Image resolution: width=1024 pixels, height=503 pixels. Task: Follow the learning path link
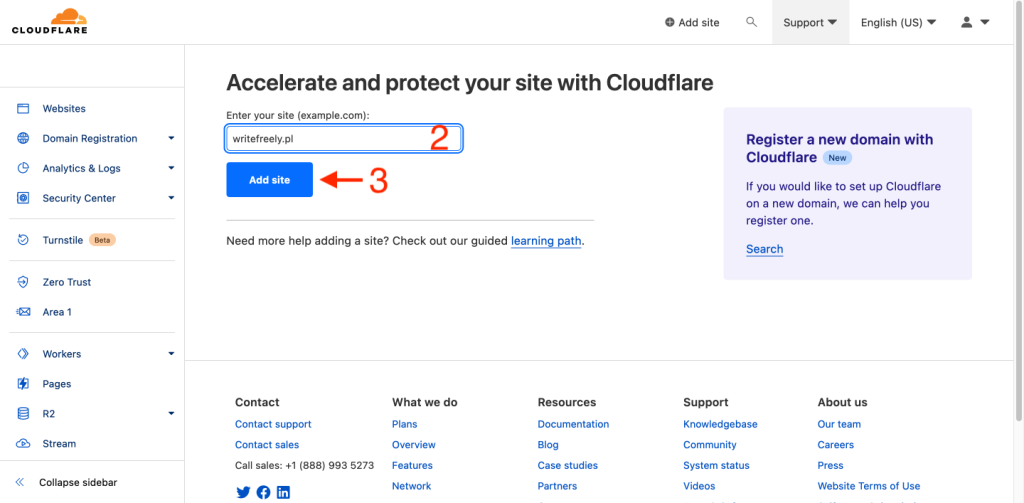pos(546,241)
